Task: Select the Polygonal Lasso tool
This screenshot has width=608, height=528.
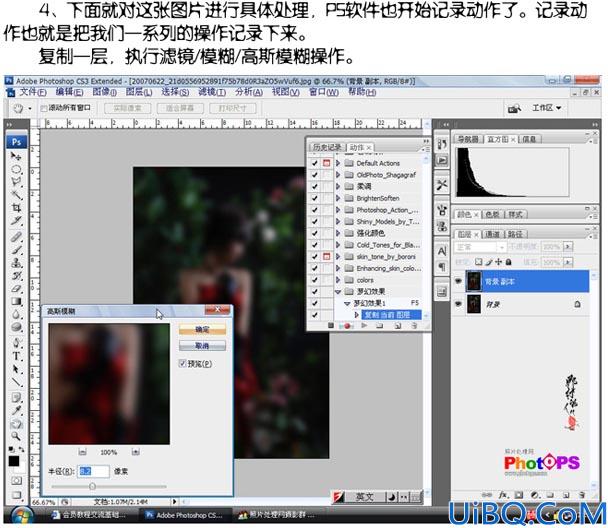Action: (16, 181)
